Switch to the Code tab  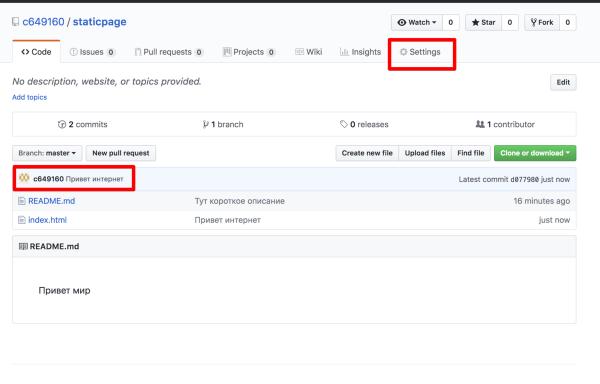coord(36,52)
